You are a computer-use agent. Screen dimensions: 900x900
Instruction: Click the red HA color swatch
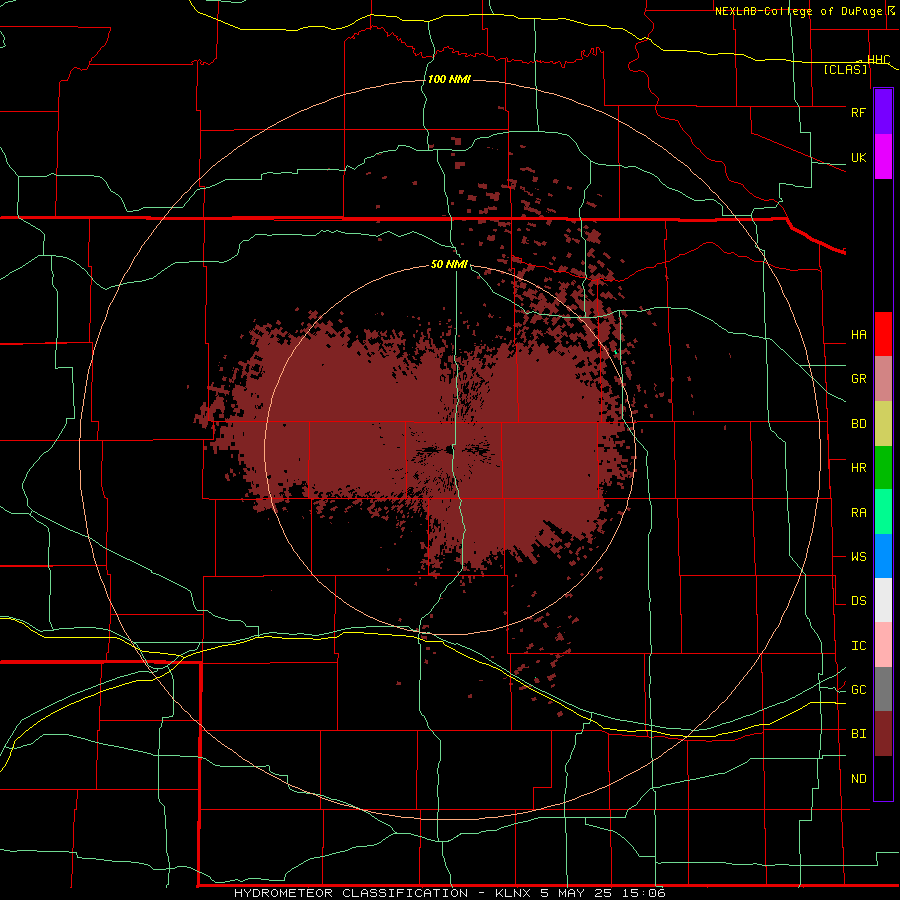click(x=883, y=334)
